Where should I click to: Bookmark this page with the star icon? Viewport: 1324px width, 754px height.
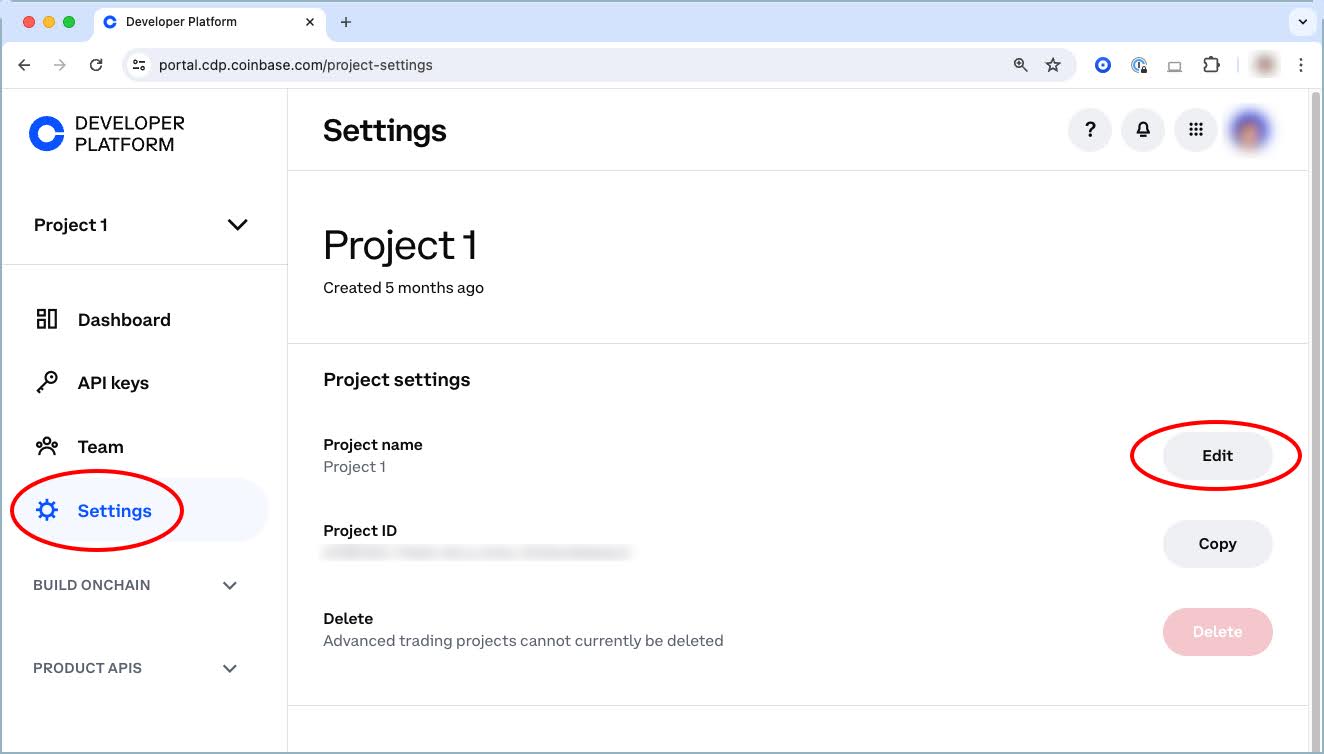(1053, 65)
